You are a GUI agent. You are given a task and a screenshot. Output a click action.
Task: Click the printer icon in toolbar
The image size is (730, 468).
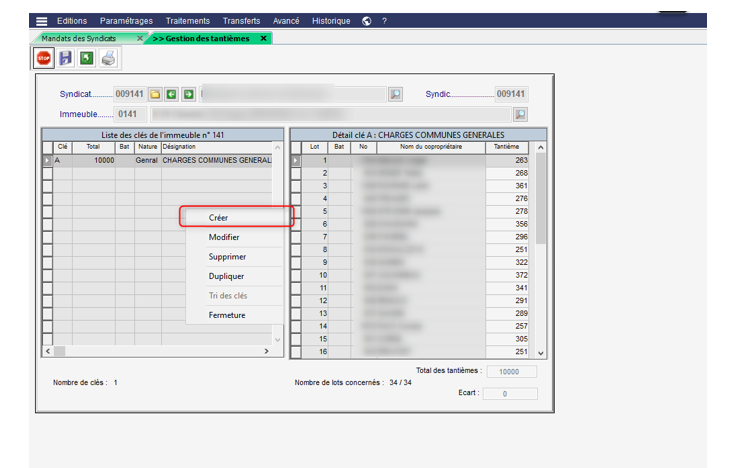pyautogui.click(x=108, y=58)
